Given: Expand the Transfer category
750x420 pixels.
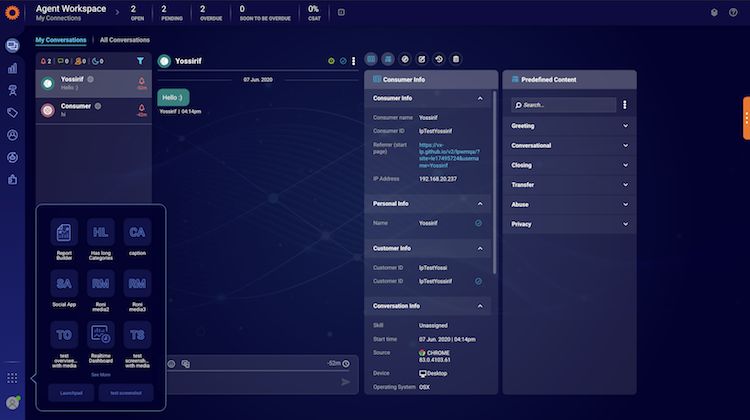Looking at the screenshot, I should point(625,185).
